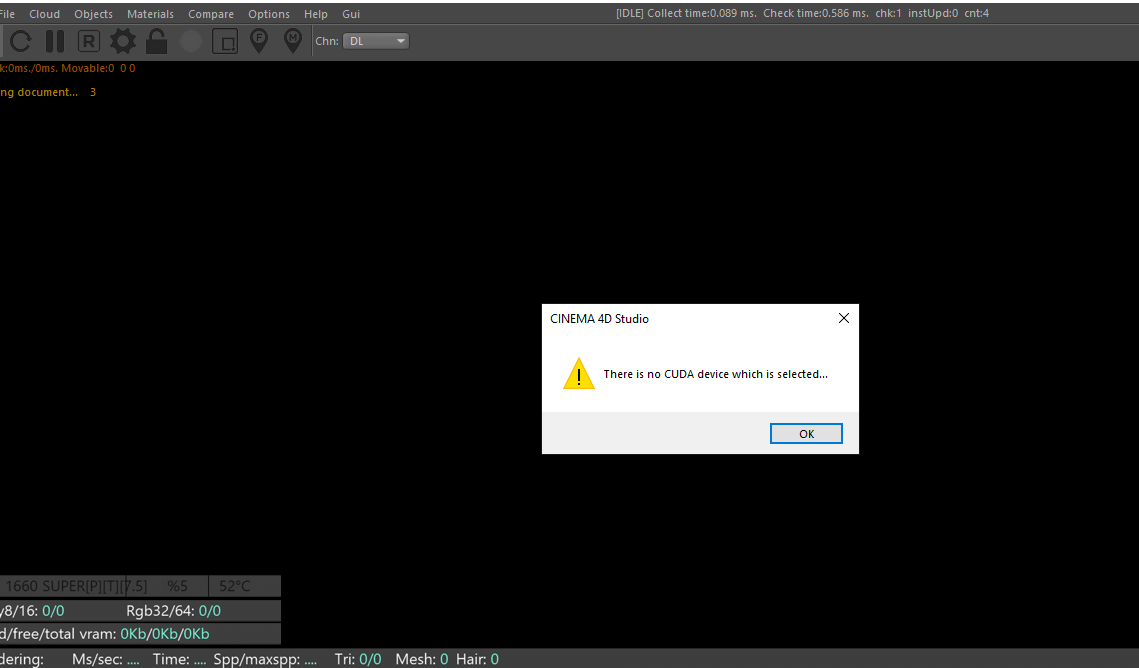Click the GPU temperature 52°C cell
The image size is (1139, 668).
pyautogui.click(x=235, y=586)
